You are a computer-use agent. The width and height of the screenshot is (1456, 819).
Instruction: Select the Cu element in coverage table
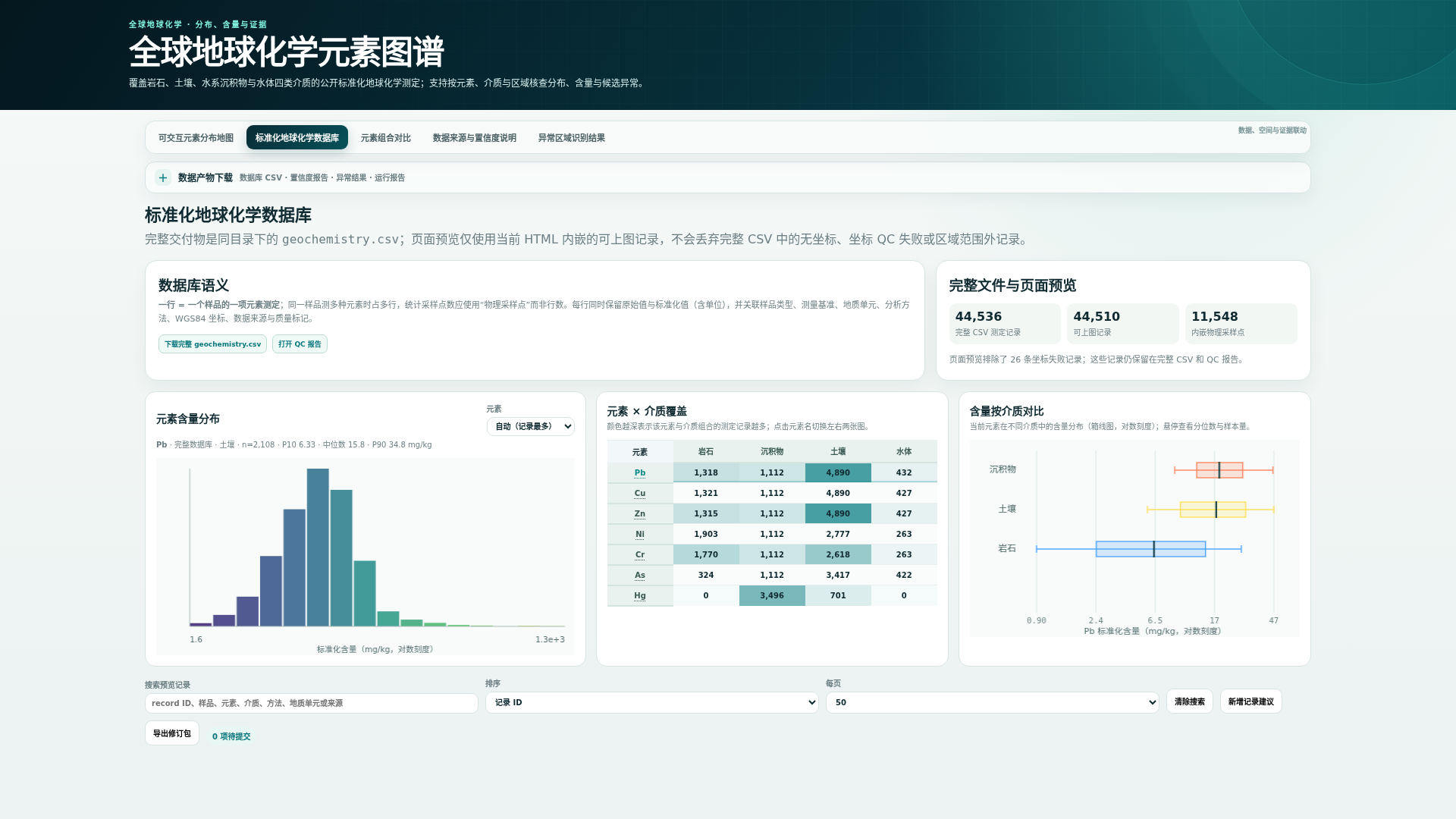(x=640, y=493)
